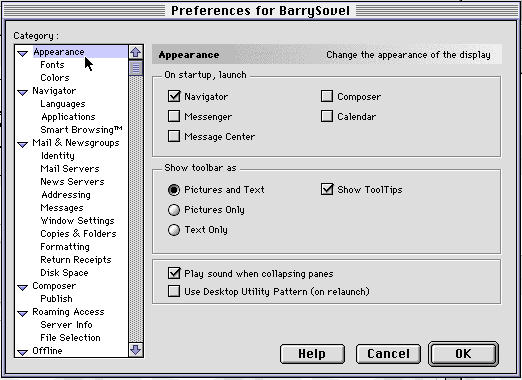Open the File Selection category
This screenshot has width=522, height=380.
click(x=70, y=338)
